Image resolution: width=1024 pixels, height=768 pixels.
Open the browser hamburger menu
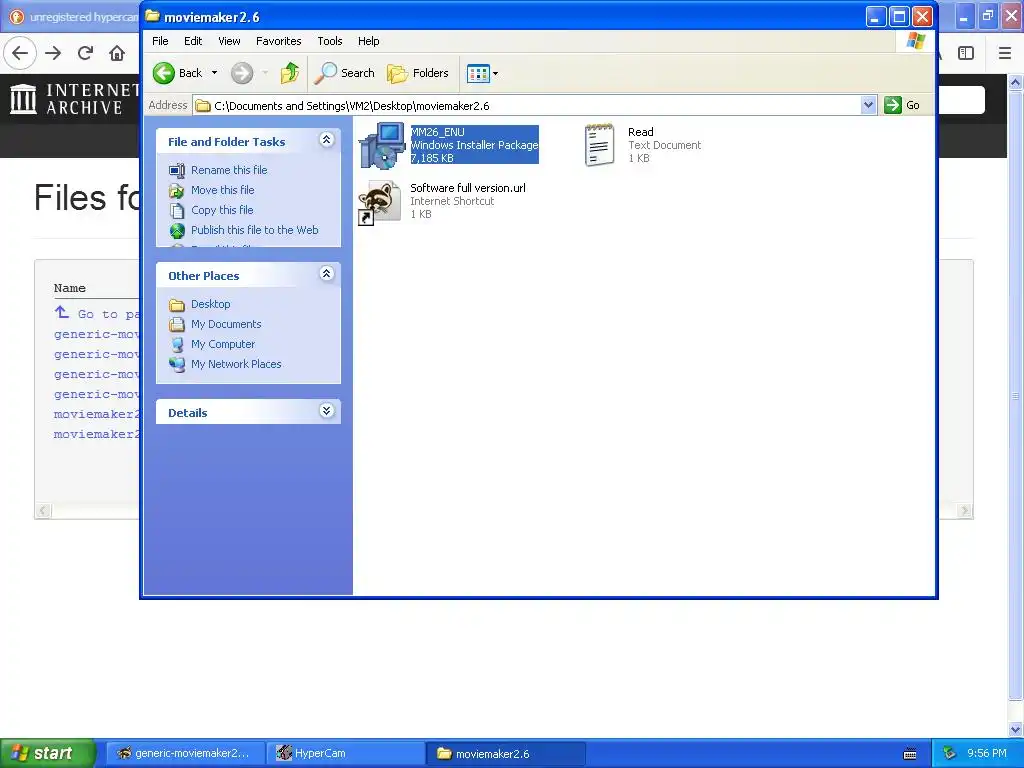1005,53
